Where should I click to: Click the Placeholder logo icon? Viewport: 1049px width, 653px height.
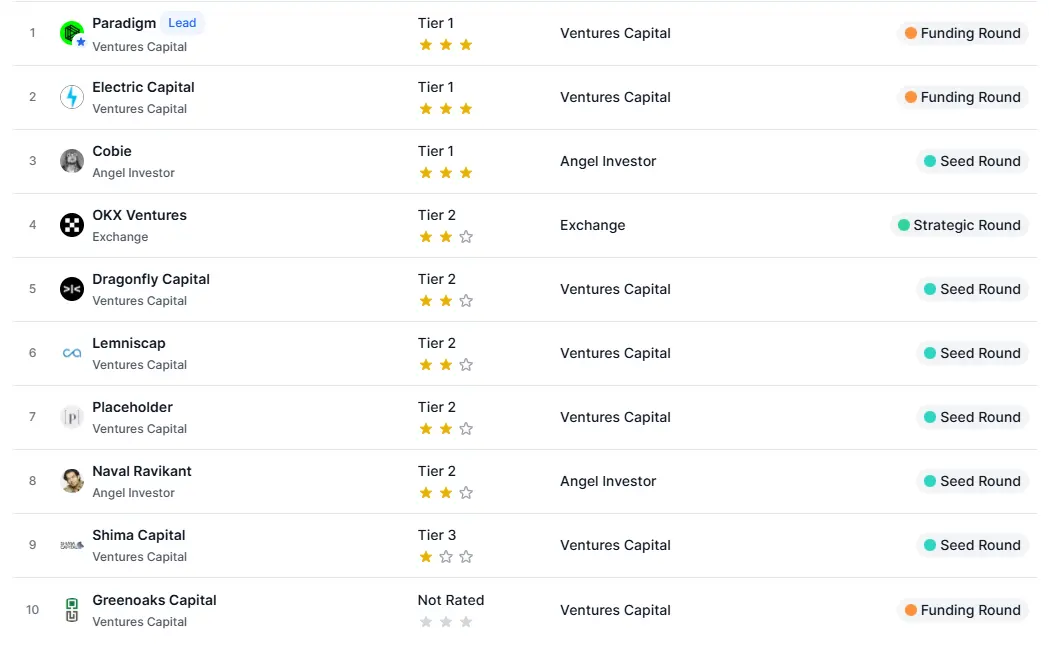coord(71,417)
